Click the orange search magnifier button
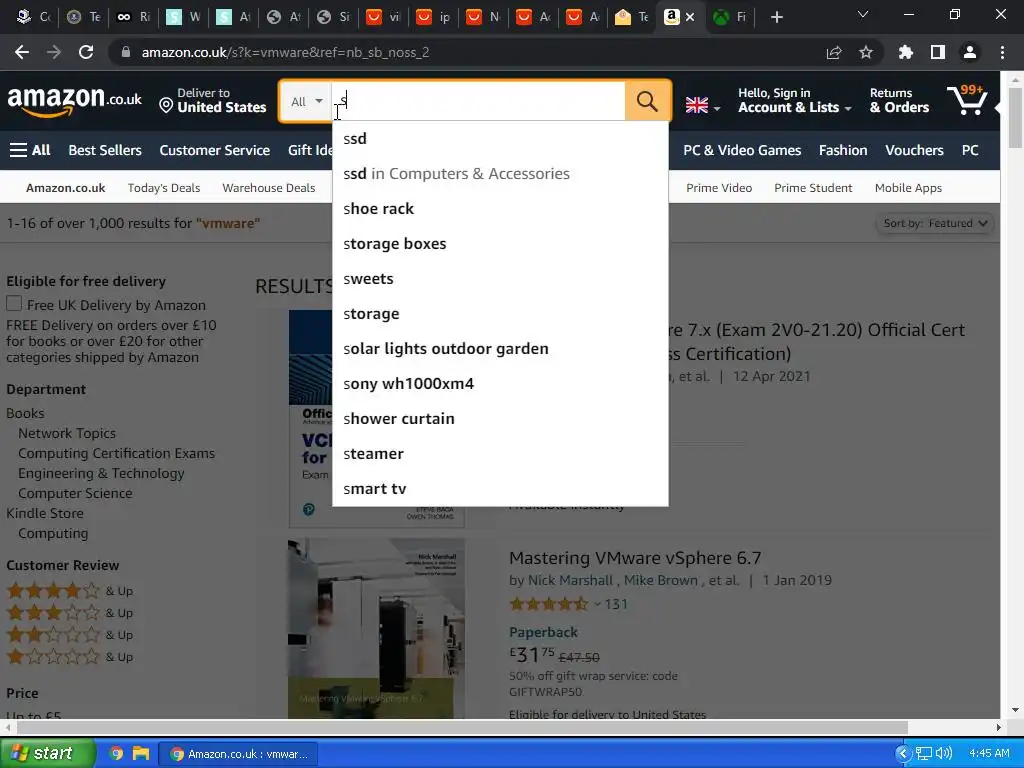 [647, 101]
